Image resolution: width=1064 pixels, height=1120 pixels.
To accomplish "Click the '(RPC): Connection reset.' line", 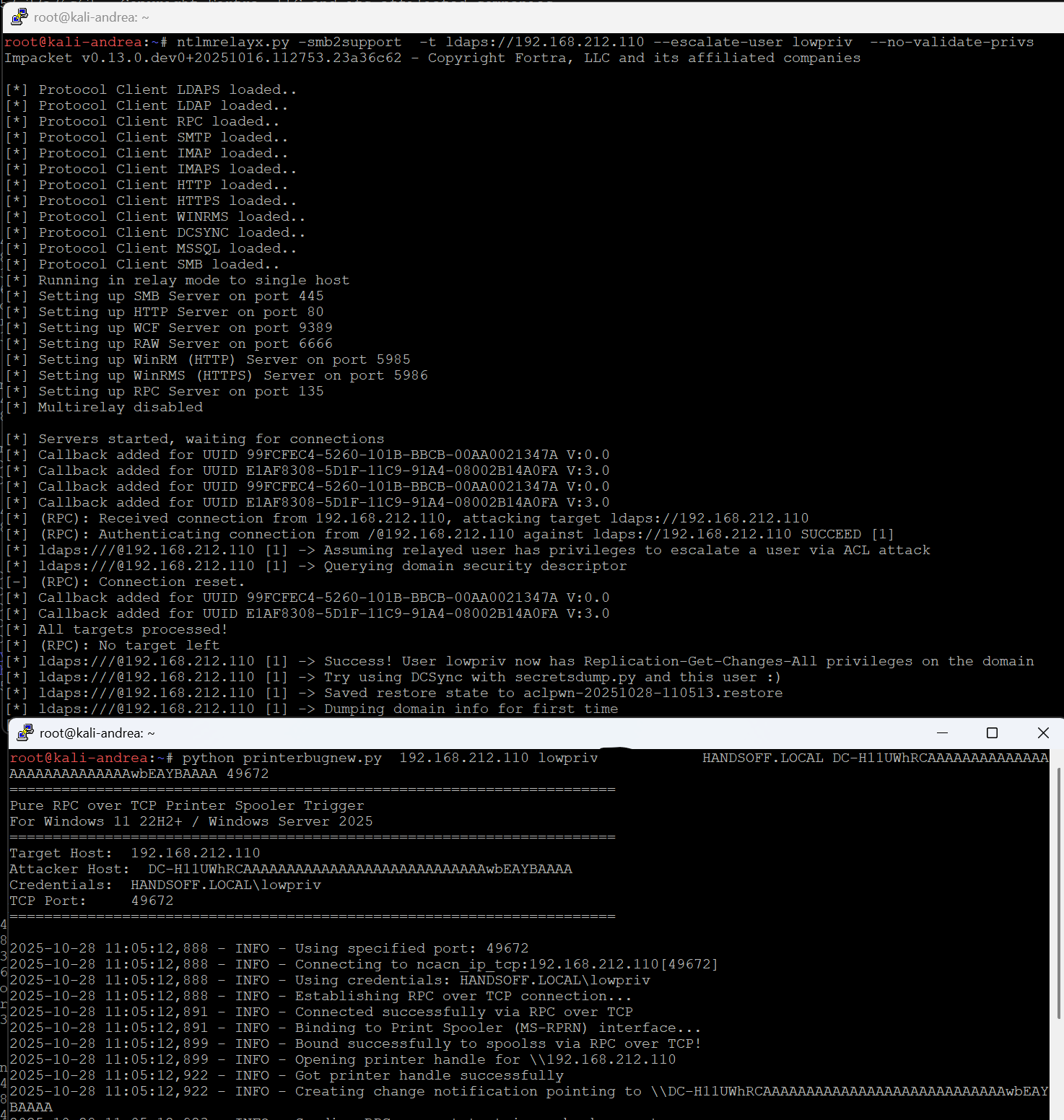I will 125,582.
